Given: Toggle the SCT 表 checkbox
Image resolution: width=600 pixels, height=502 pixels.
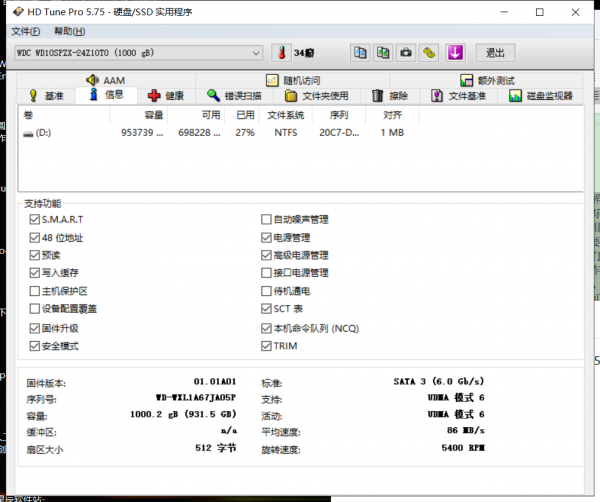Looking at the screenshot, I should pyautogui.click(x=266, y=308).
